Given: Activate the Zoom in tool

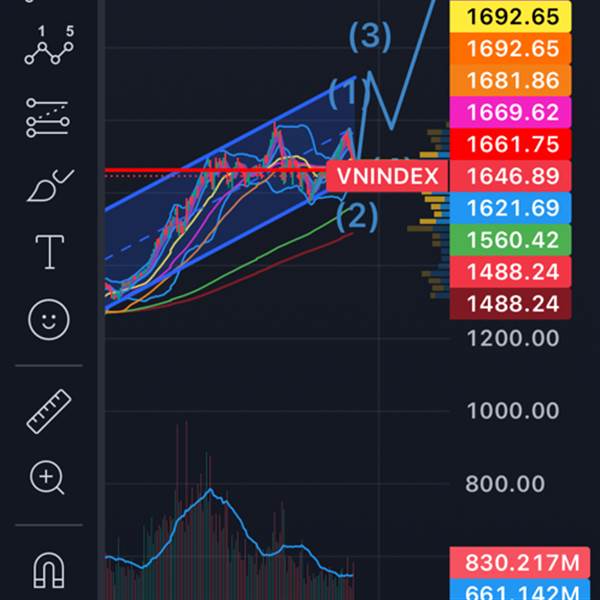Looking at the screenshot, I should [47, 478].
